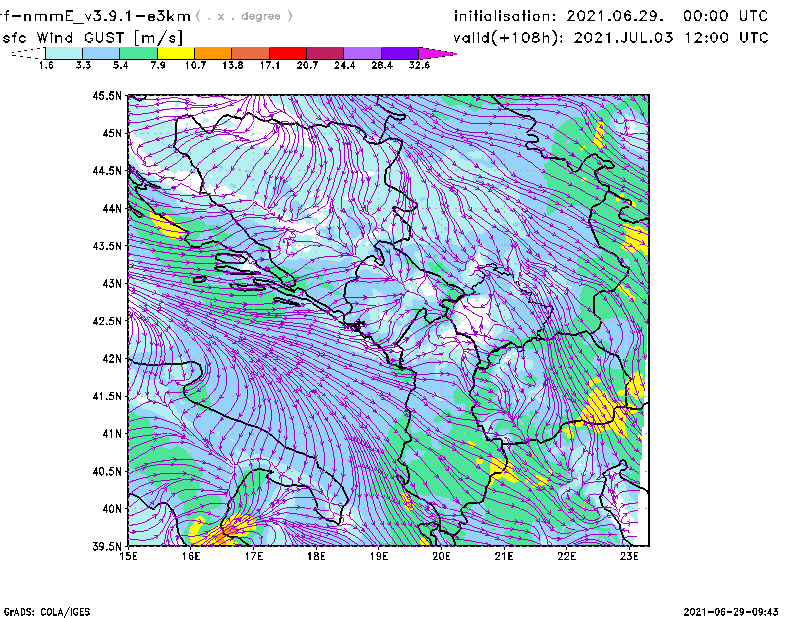Click the legend value 20.7
Viewport: 800px width, 618px height.
point(307,65)
